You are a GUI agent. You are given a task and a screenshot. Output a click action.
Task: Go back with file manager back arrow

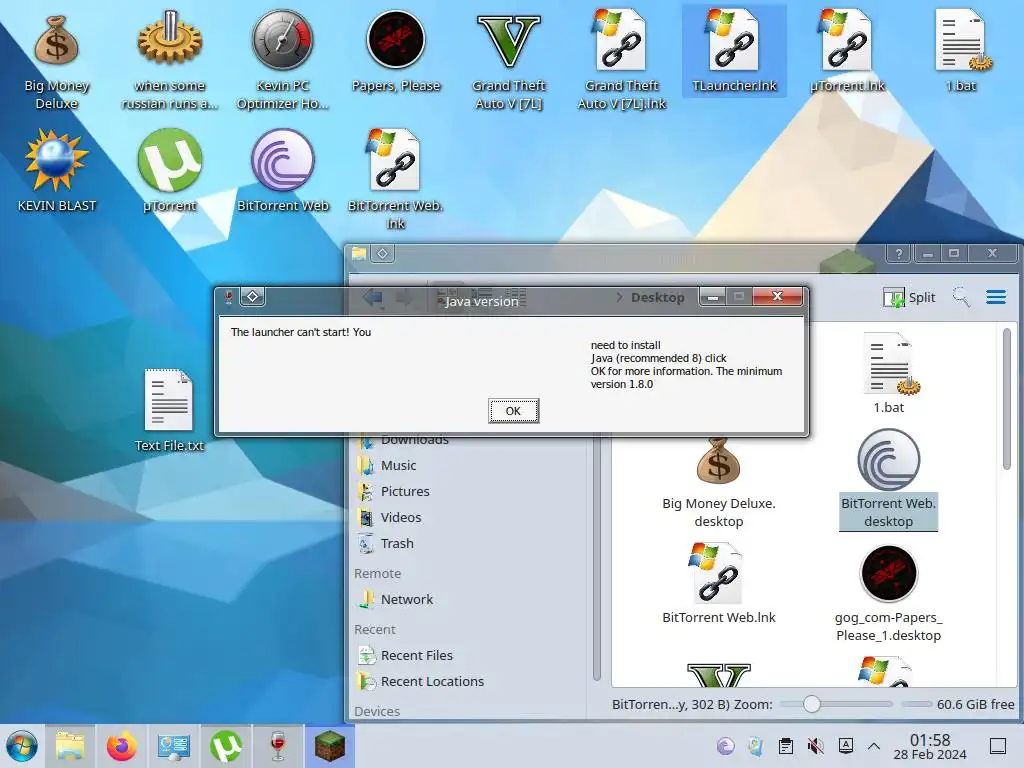pyautogui.click(x=373, y=298)
